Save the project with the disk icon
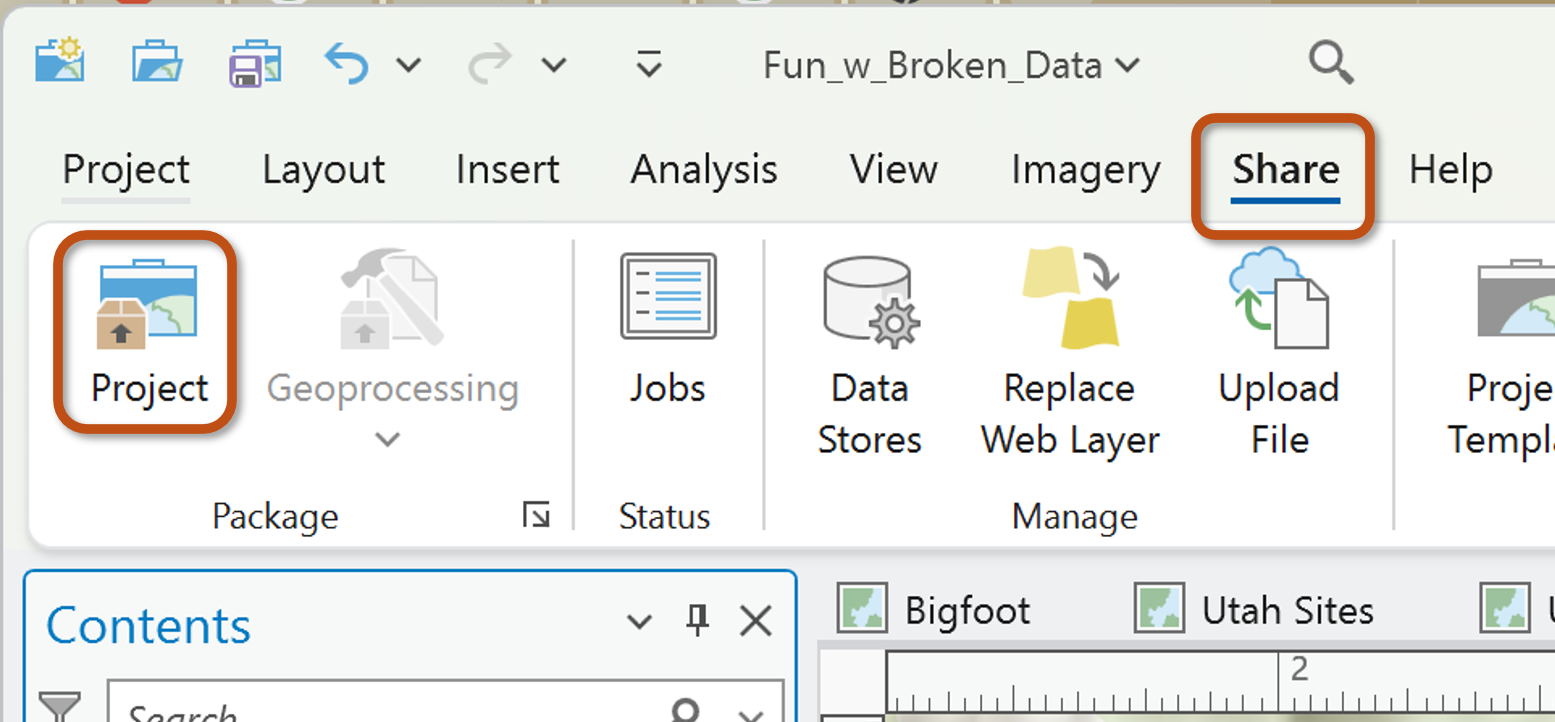 point(254,64)
